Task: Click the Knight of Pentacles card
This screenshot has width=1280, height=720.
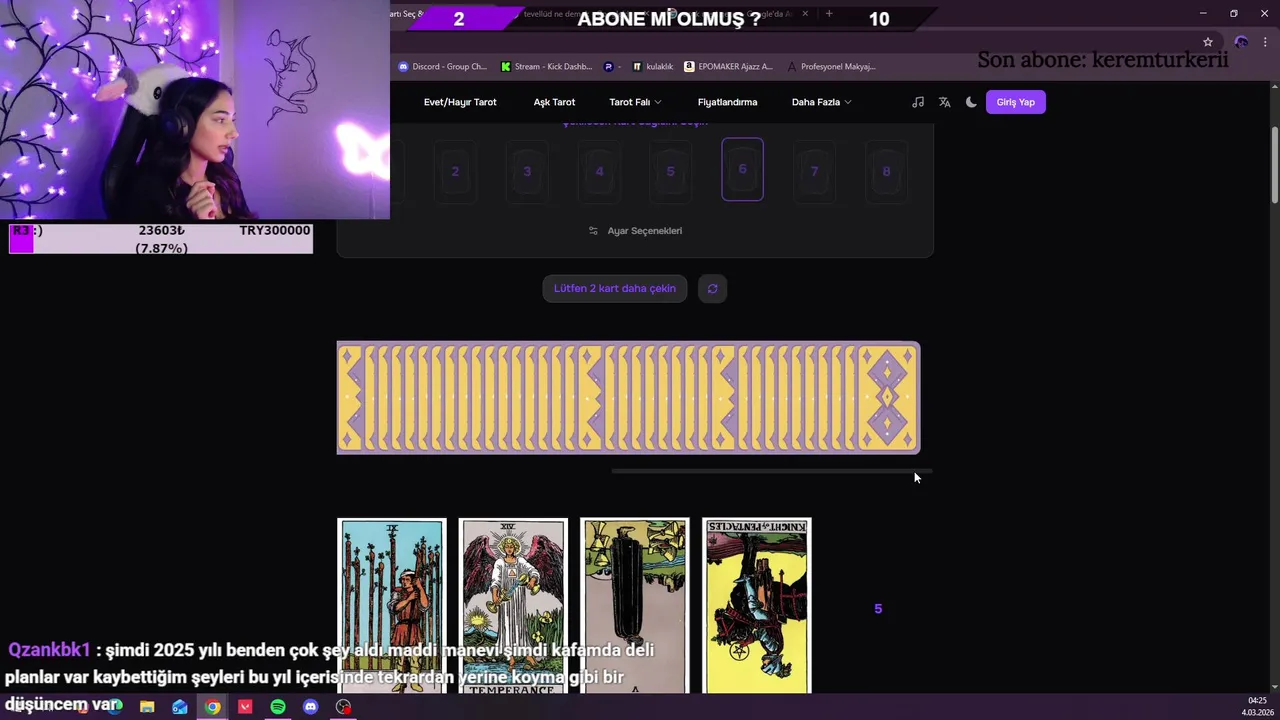Action: pos(757,605)
